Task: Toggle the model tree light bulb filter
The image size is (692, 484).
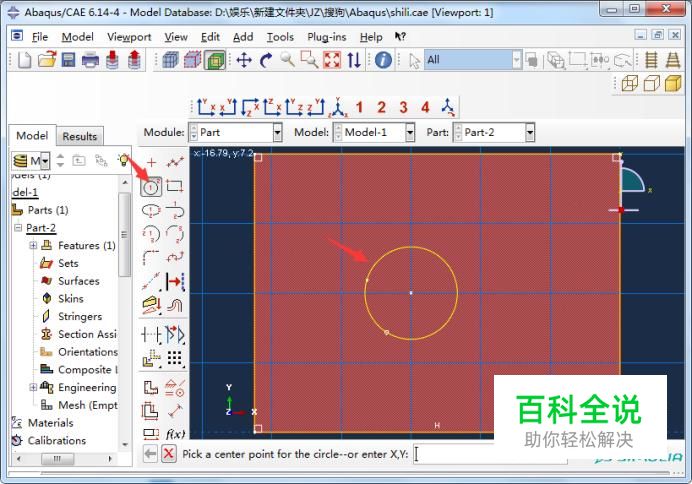Action: [124, 160]
